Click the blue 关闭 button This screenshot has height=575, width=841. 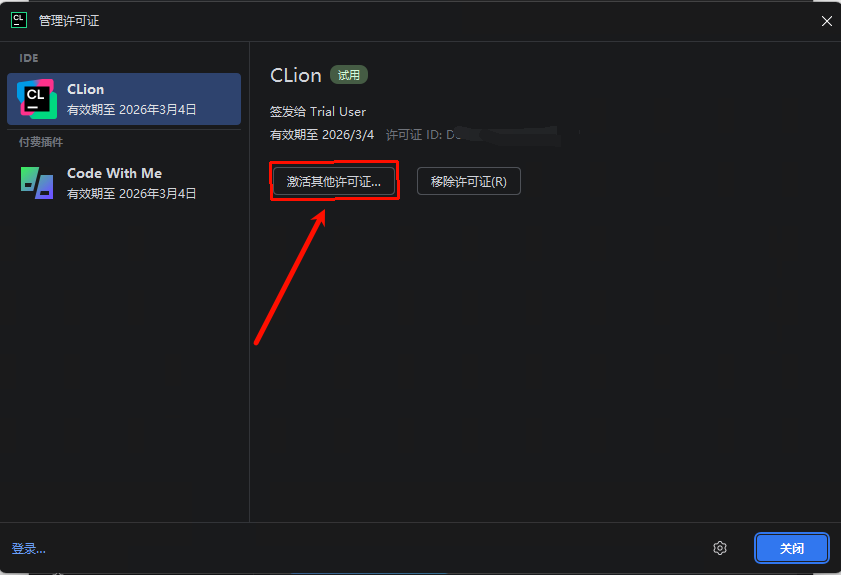[x=792, y=548]
